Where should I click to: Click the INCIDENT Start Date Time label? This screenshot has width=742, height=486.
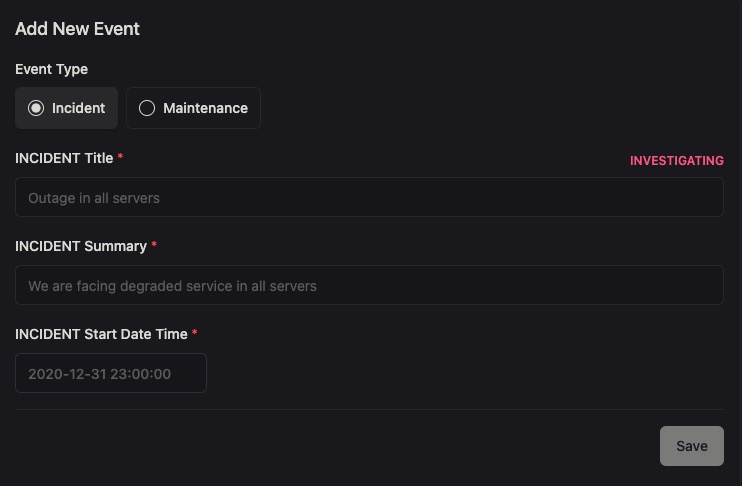click(x=101, y=334)
